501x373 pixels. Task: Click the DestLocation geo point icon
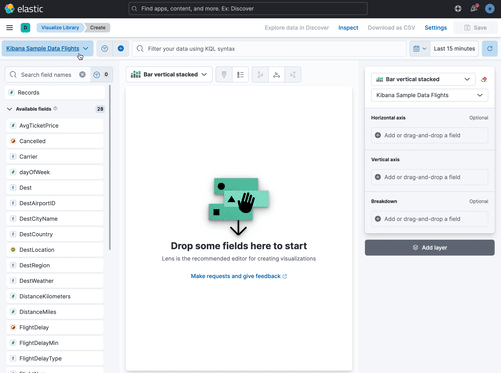click(x=13, y=250)
